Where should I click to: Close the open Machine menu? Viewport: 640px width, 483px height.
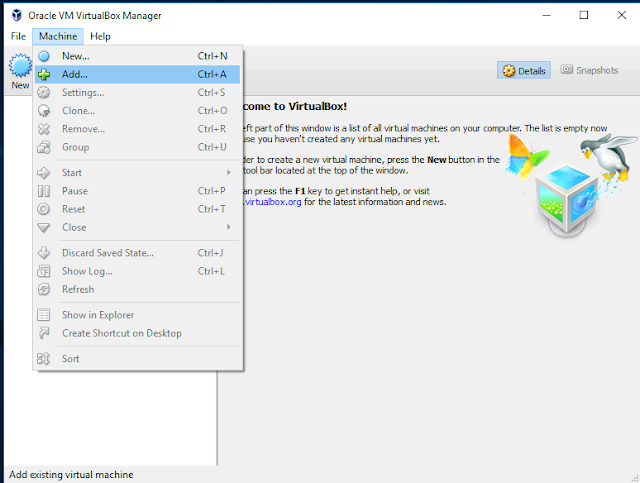58,36
